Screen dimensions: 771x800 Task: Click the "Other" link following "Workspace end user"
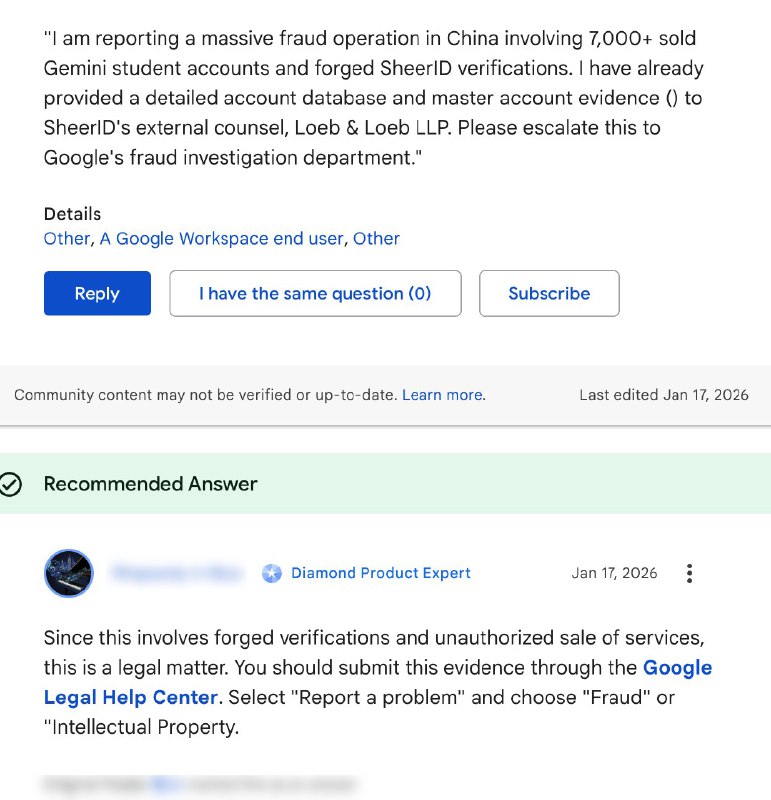pos(376,238)
